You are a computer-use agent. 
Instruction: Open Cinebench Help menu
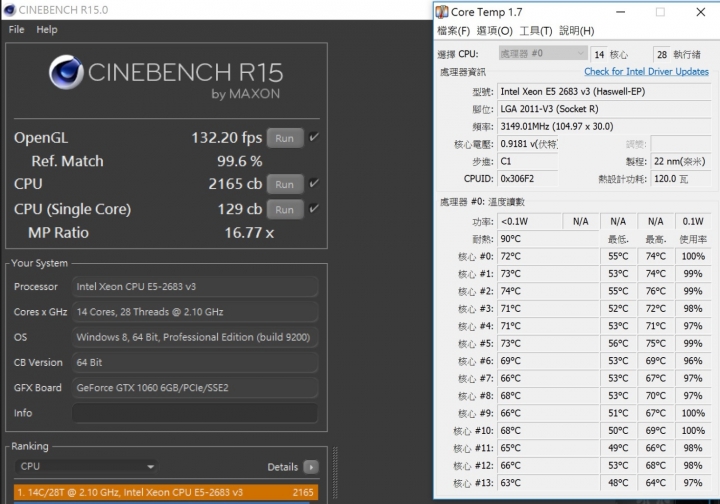coord(47,29)
